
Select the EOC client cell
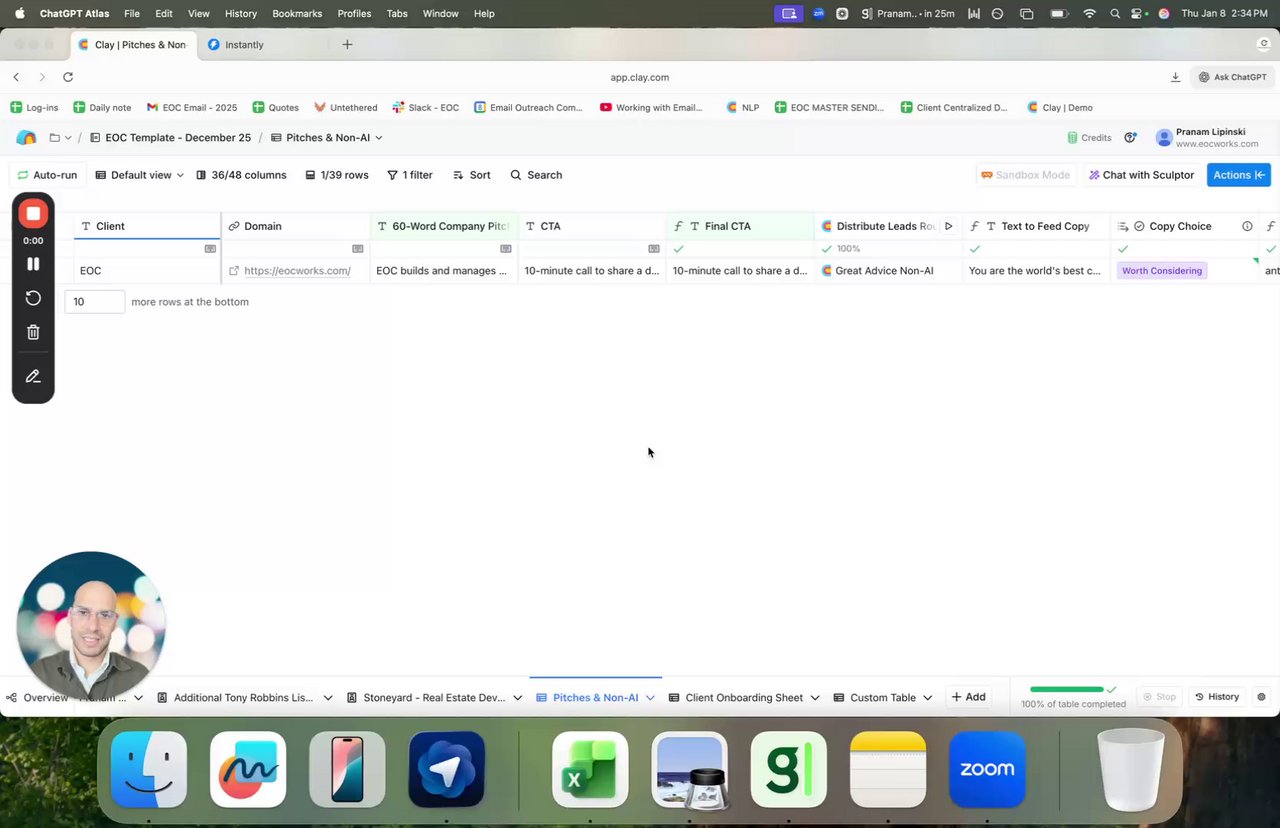coord(147,270)
